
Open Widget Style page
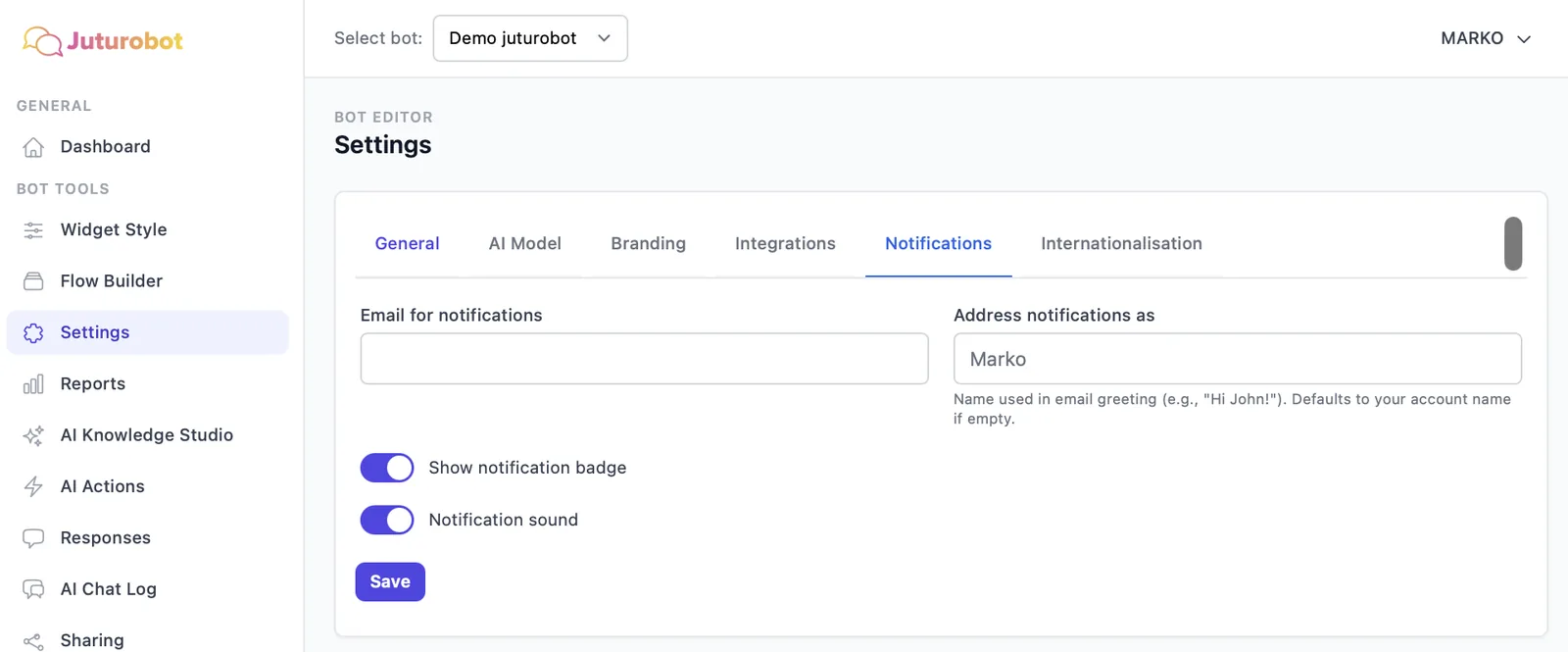[x=147, y=230]
